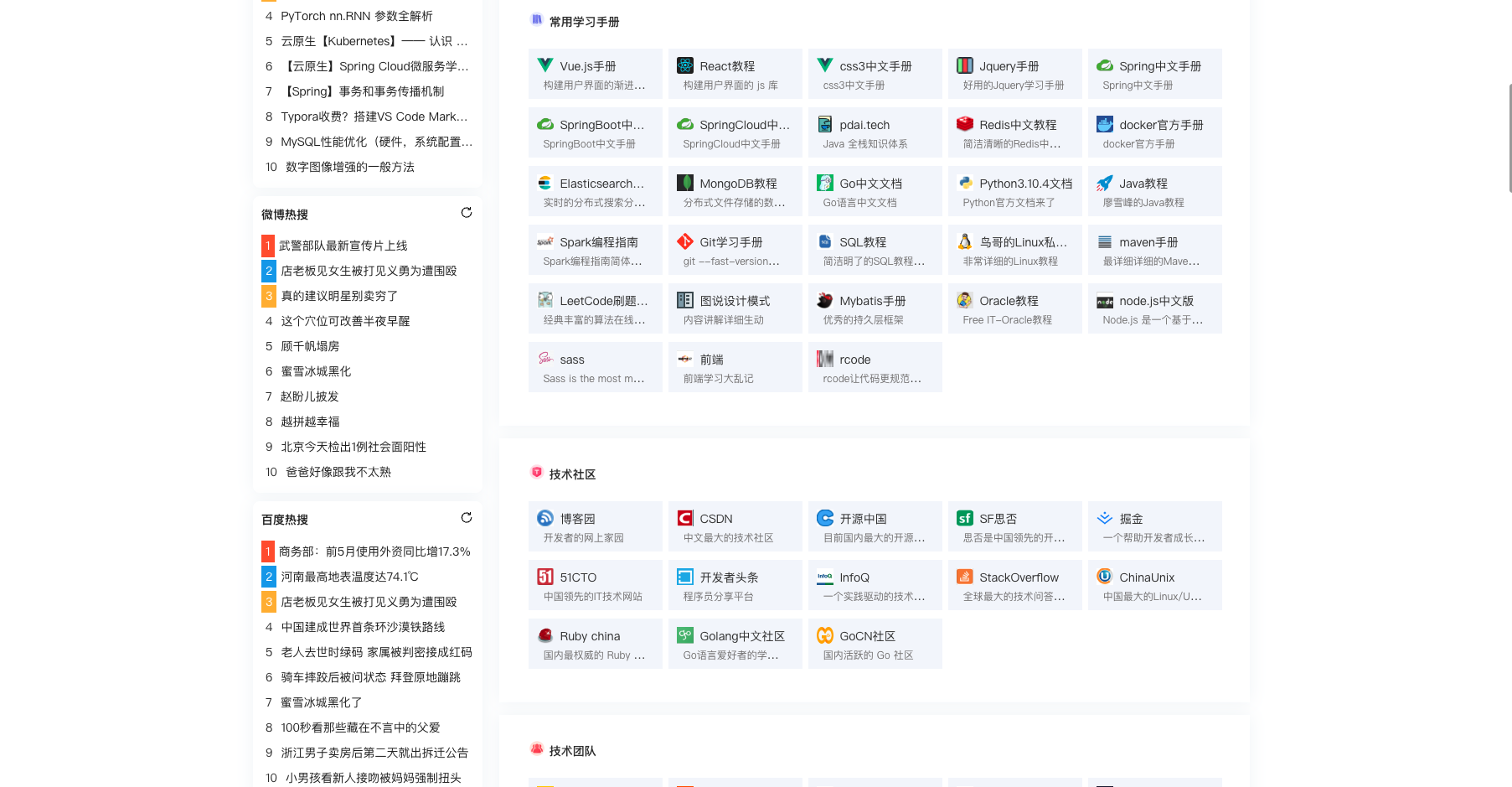Click the docker官方手册 whale icon
This screenshot has width=1512, height=787.
point(1104,123)
